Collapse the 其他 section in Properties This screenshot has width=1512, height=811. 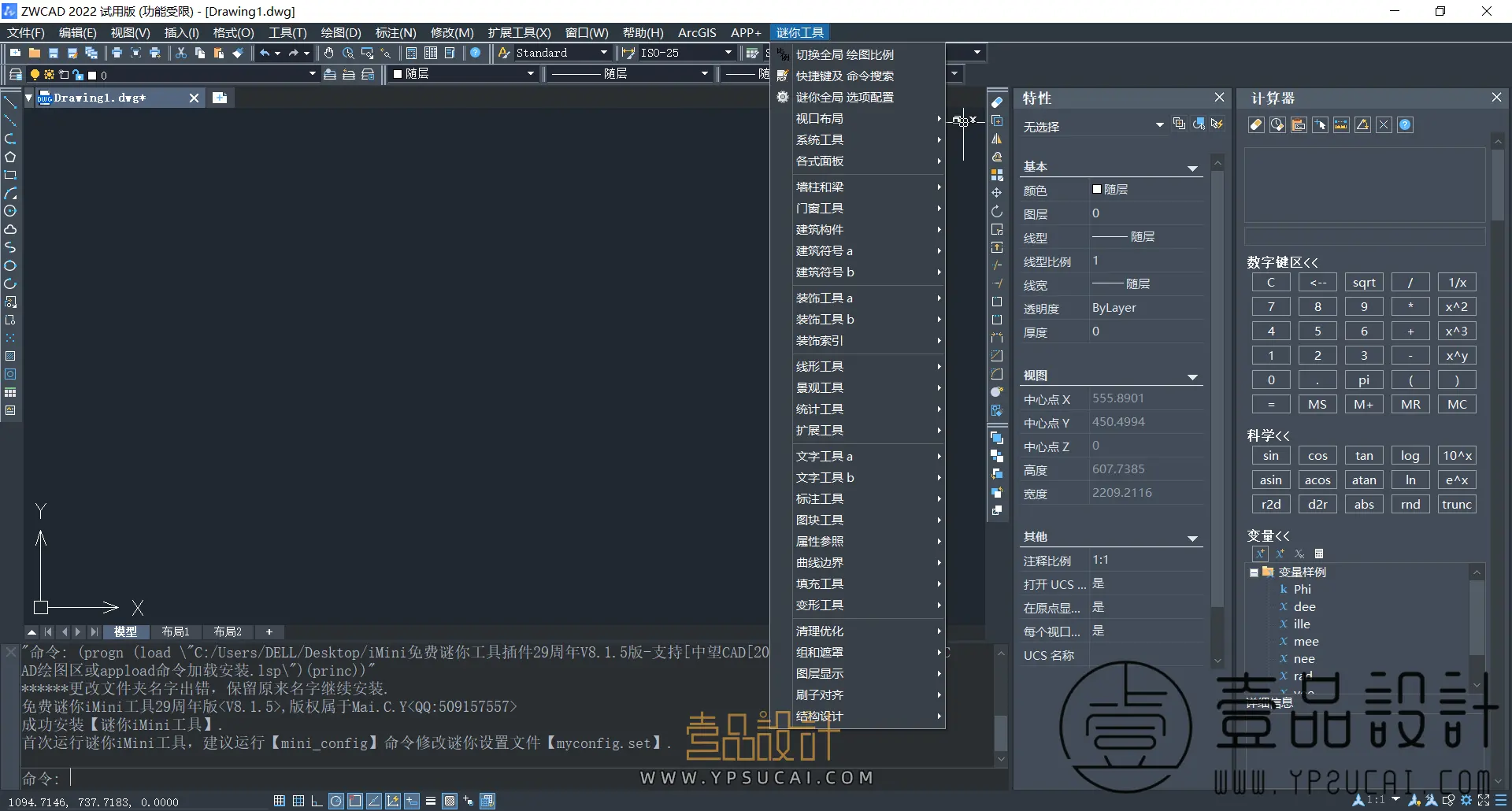click(1193, 538)
